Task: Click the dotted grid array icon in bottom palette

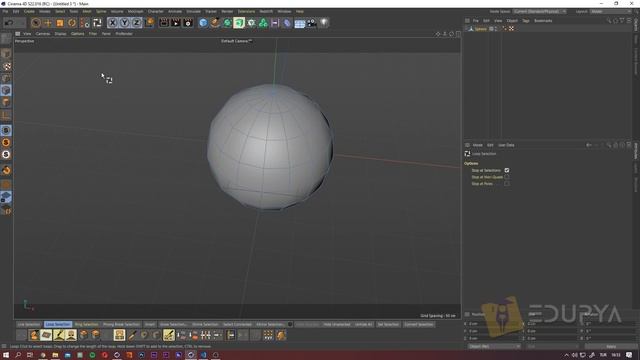Action: [268, 336]
